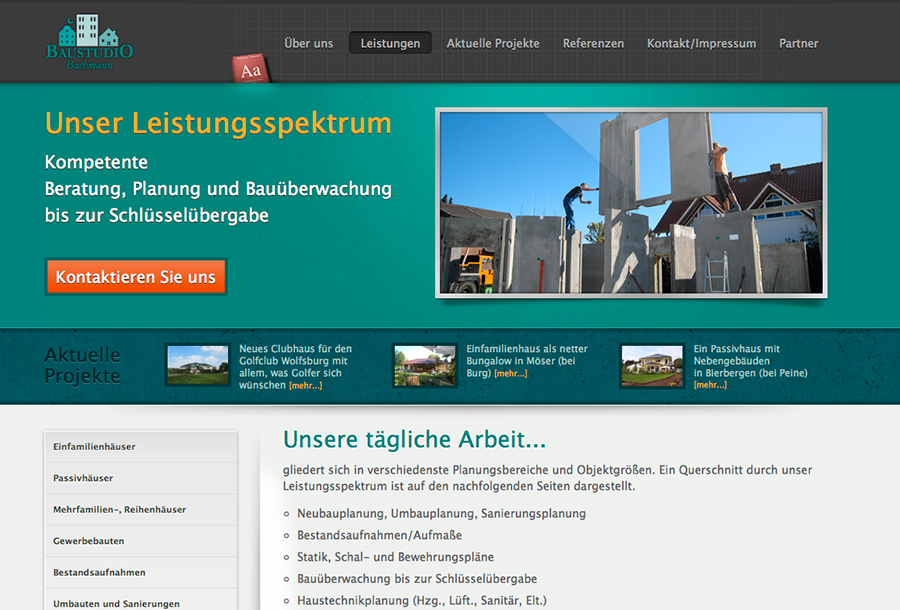This screenshot has height=610, width=900.
Task: Choose Gewerbebauten from the sidebar list
Action: pos(140,541)
